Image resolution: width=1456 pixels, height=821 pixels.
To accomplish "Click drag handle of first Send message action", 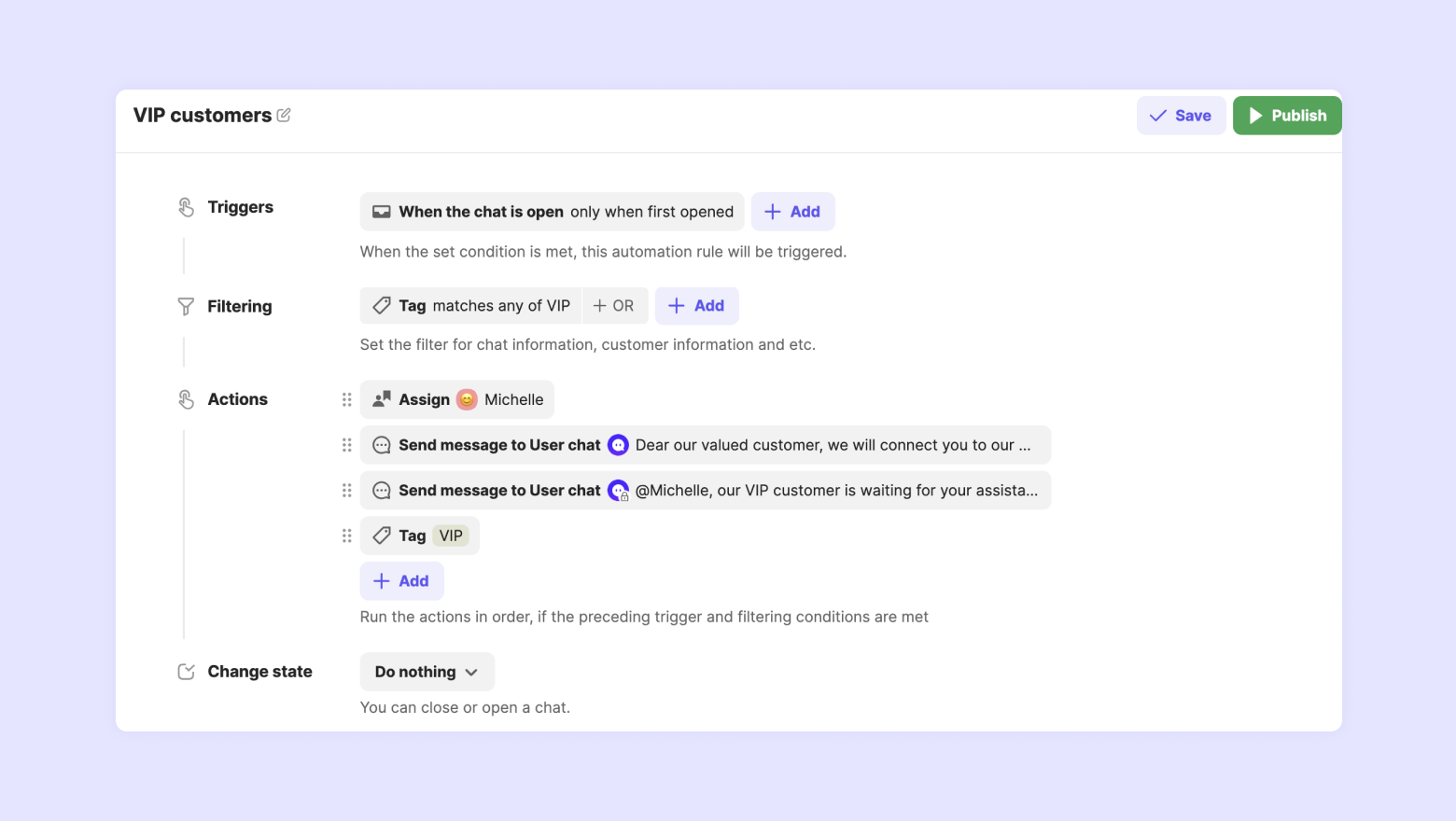I will click(346, 445).
